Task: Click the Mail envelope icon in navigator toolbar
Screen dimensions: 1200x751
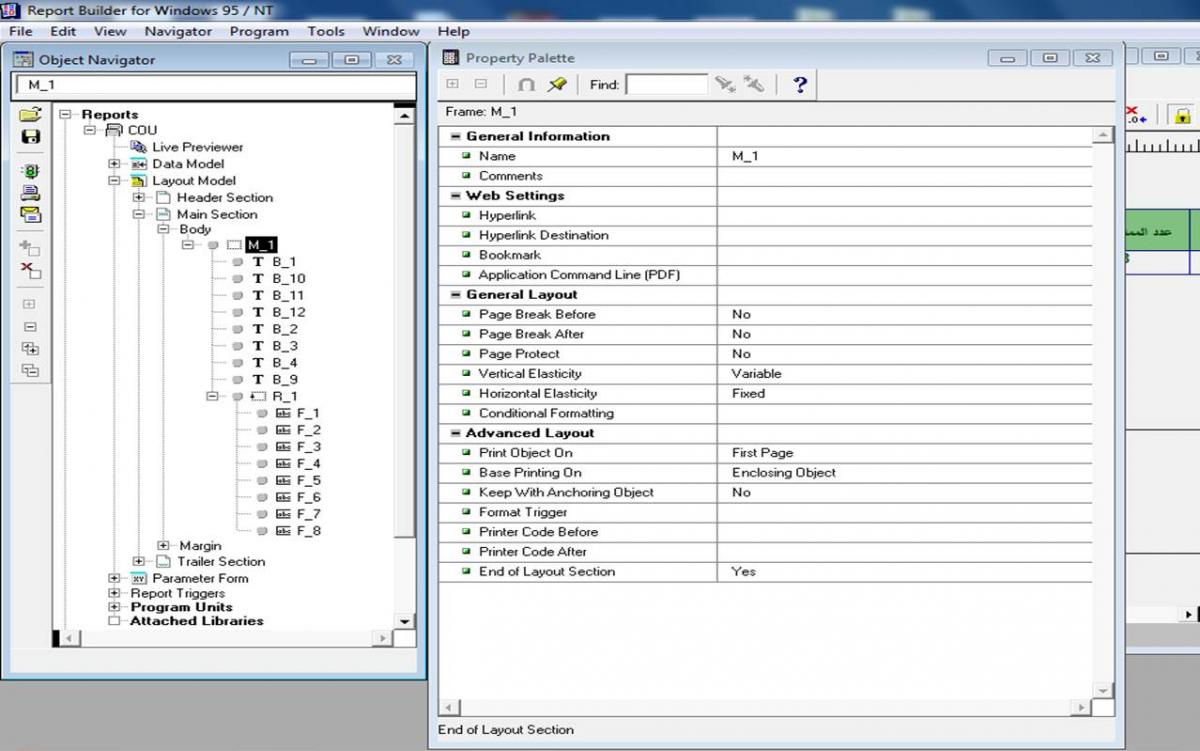Action: (30, 214)
